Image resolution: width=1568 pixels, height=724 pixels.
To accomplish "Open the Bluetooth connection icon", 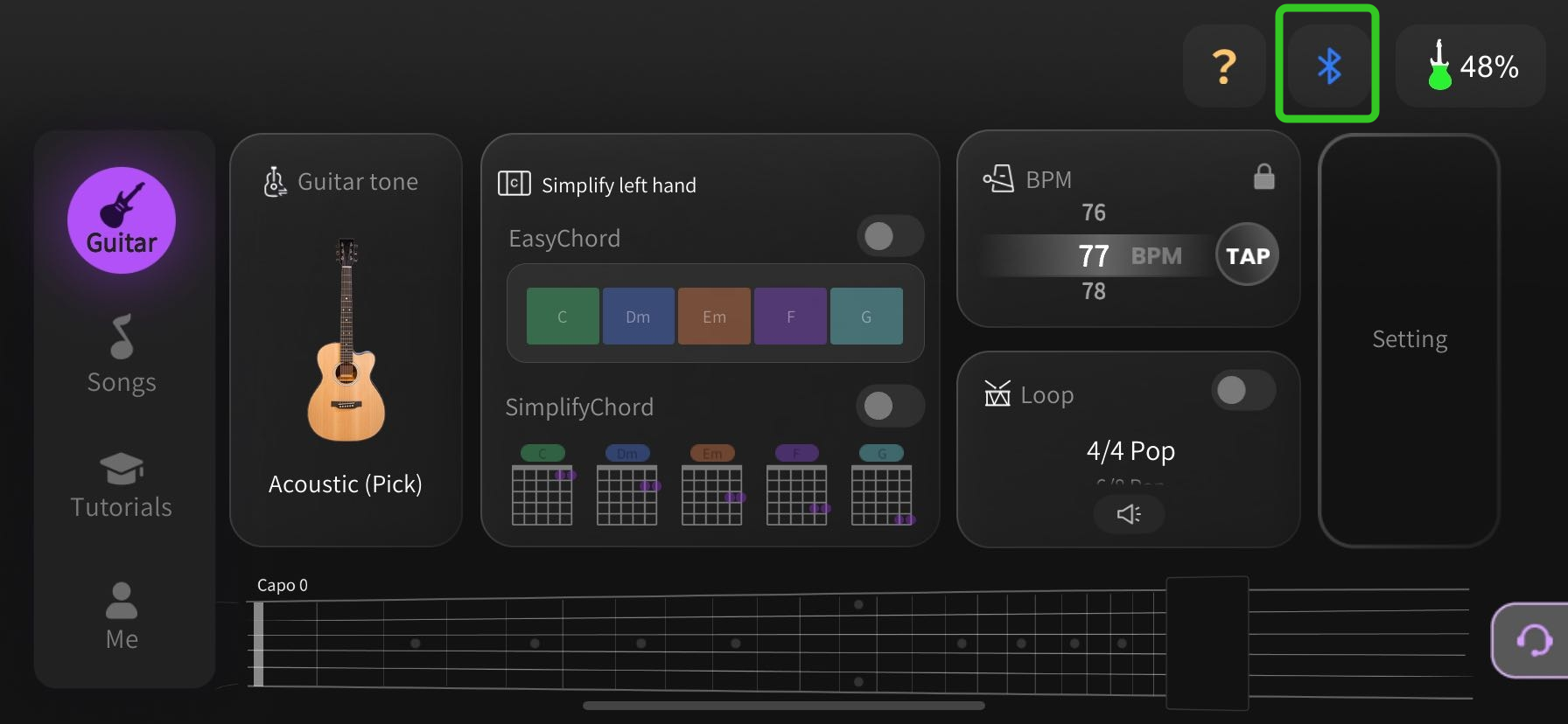I will click(x=1328, y=66).
